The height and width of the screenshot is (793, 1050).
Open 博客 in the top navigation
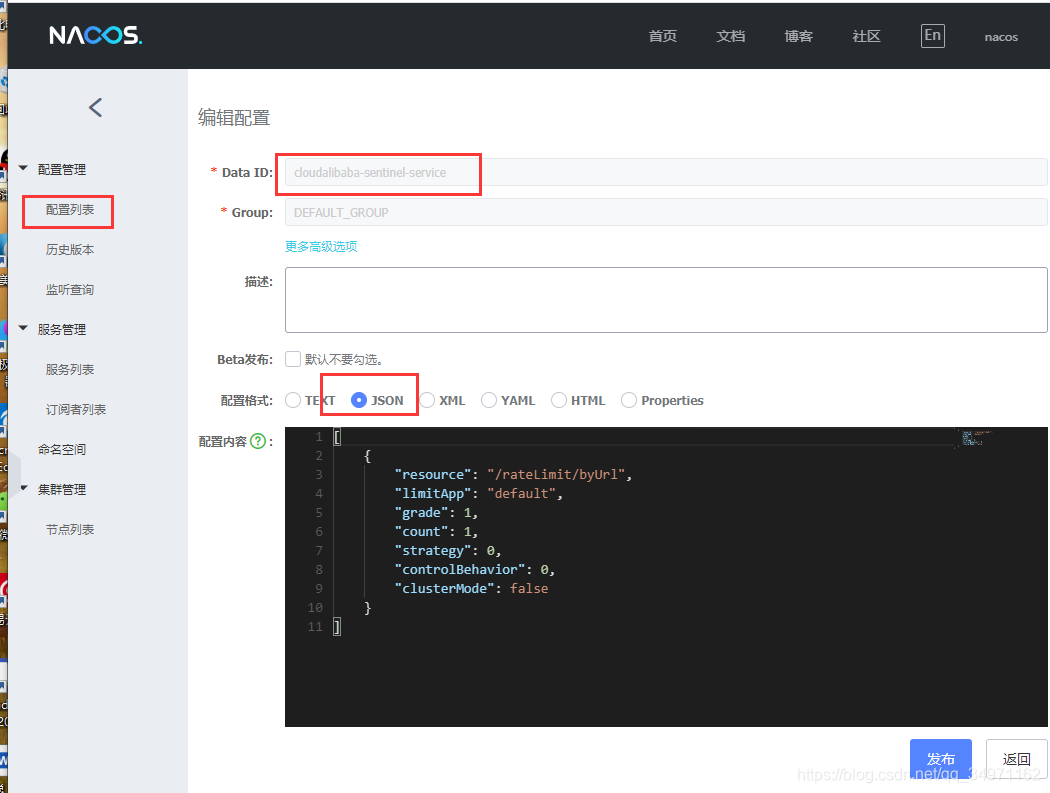pyautogui.click(x=798, y=36)
